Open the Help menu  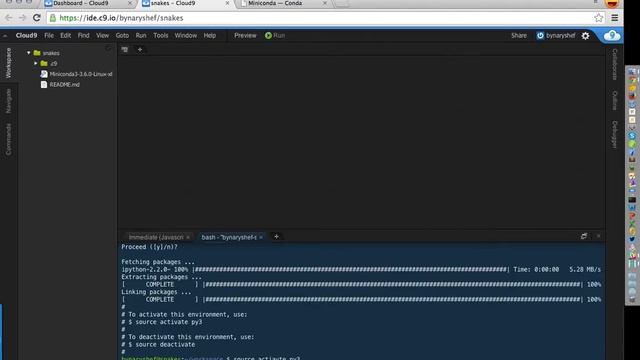(209, 36)
